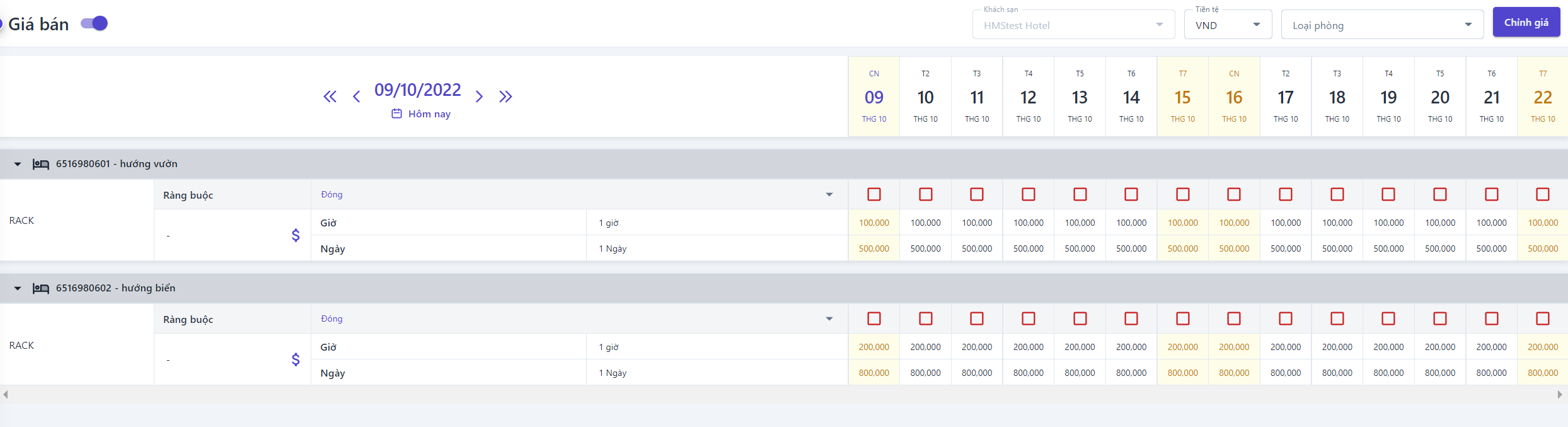Viewport: 1568px width, 427px height.
Task: Click the dollar icon for hướng biển RACK
Action: point(296,360)
